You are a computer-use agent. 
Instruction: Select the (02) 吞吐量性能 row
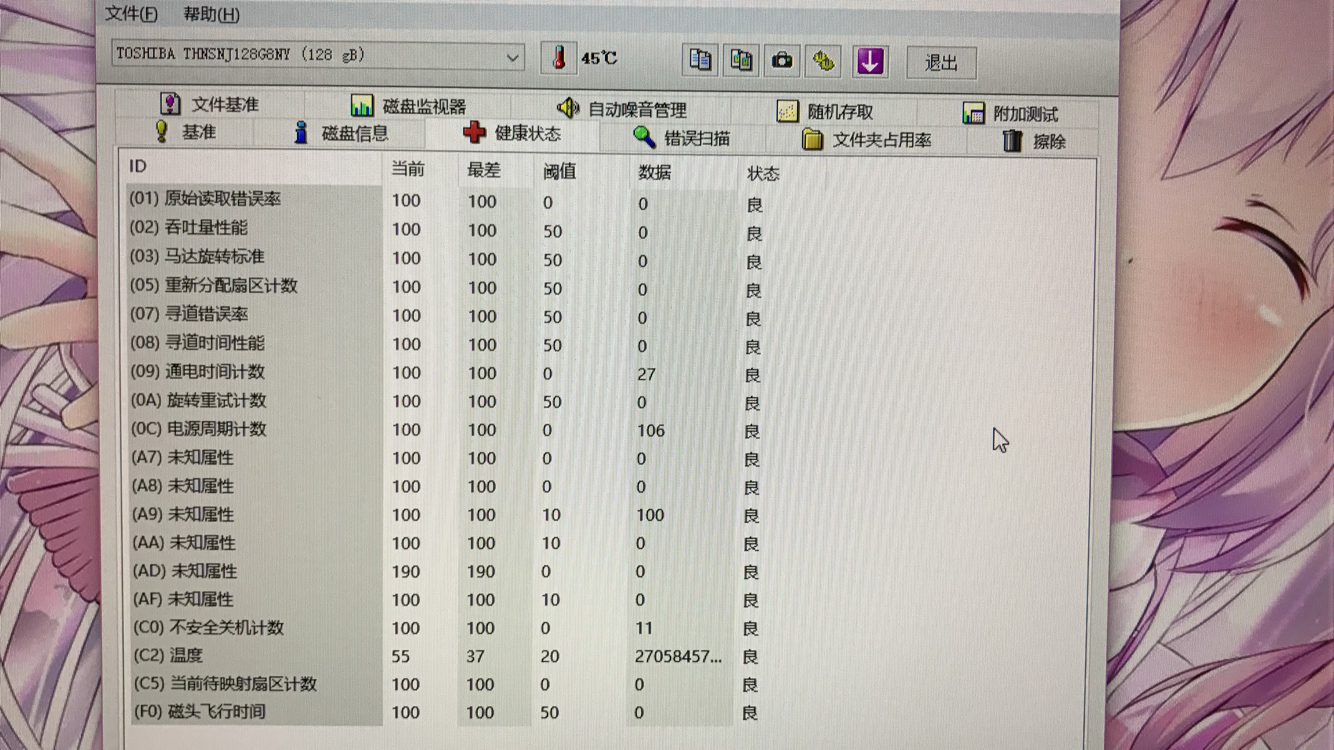[x=446, y=229]
